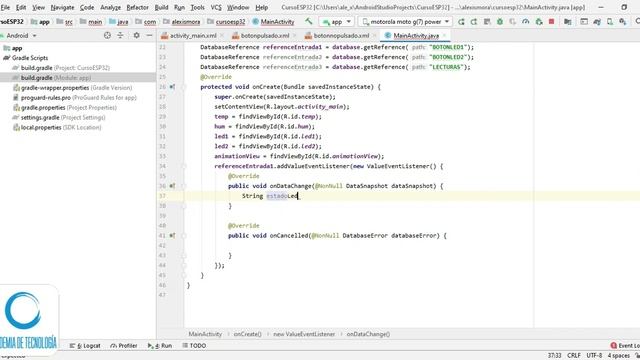Viewport: 640px width, 360px height.
Task: Open the Profiler tool window
Action: click(124, 346)
